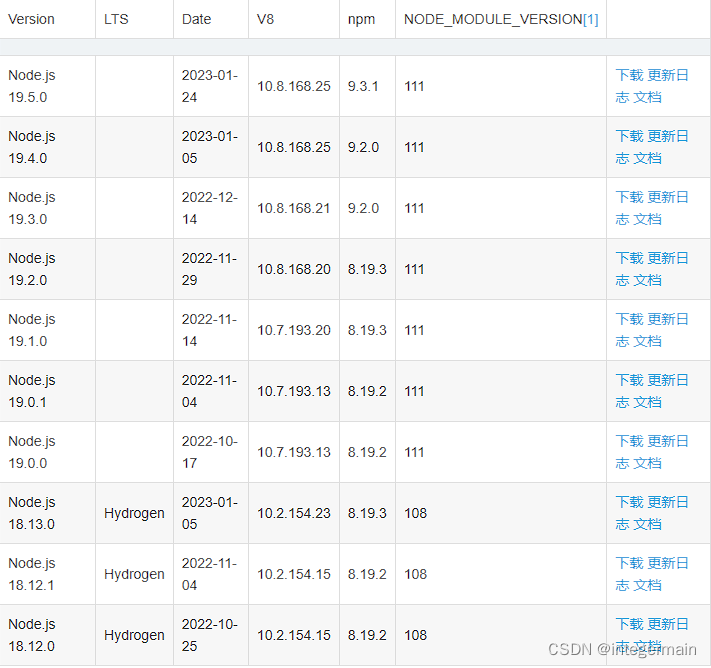The height and width of the screenshot is (668, 711).
Task: Click the Node.js 19.0.0 version cell
Action: 48,452
